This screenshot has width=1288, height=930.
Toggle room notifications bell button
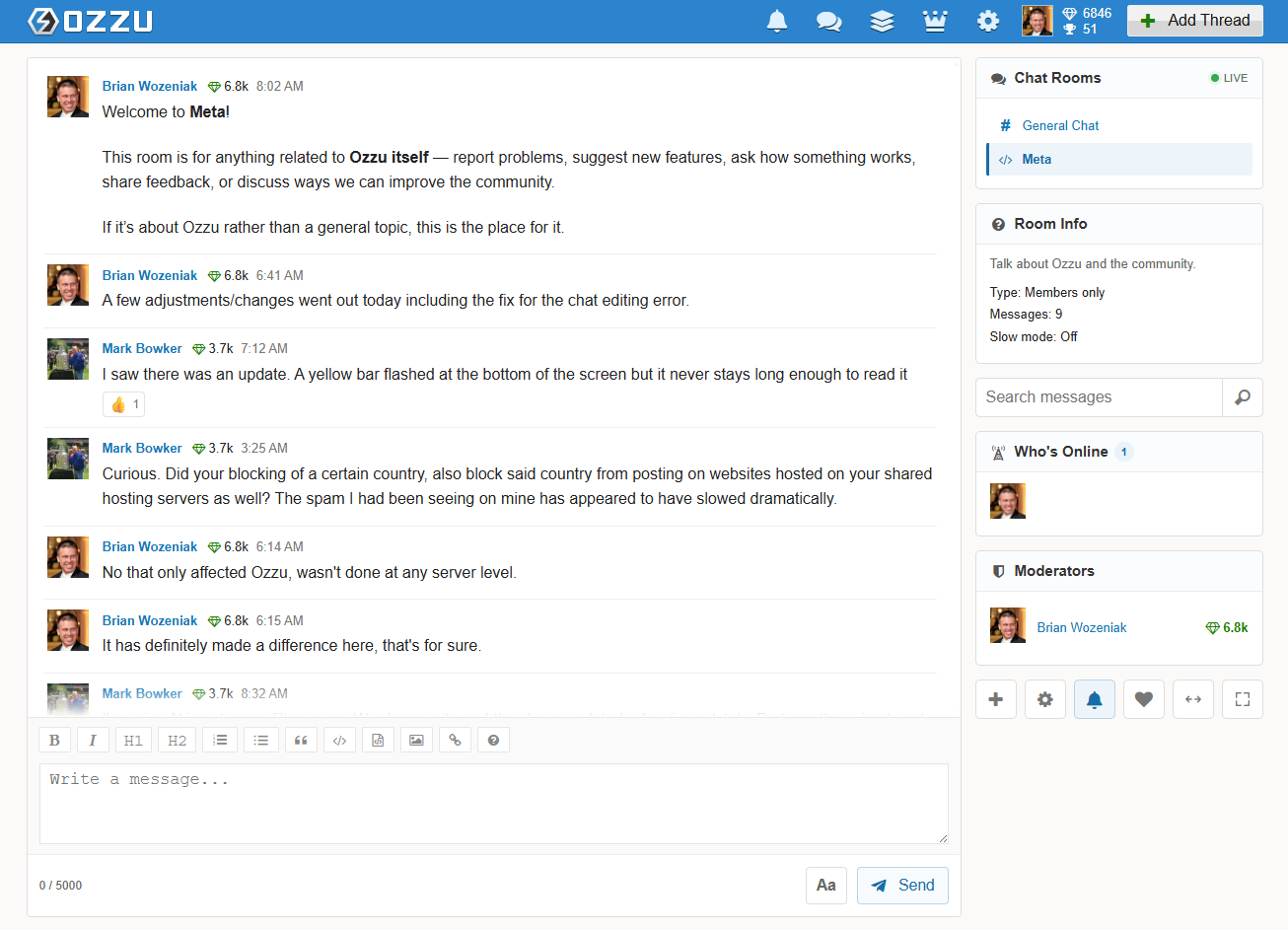(x=1095, y=699)
